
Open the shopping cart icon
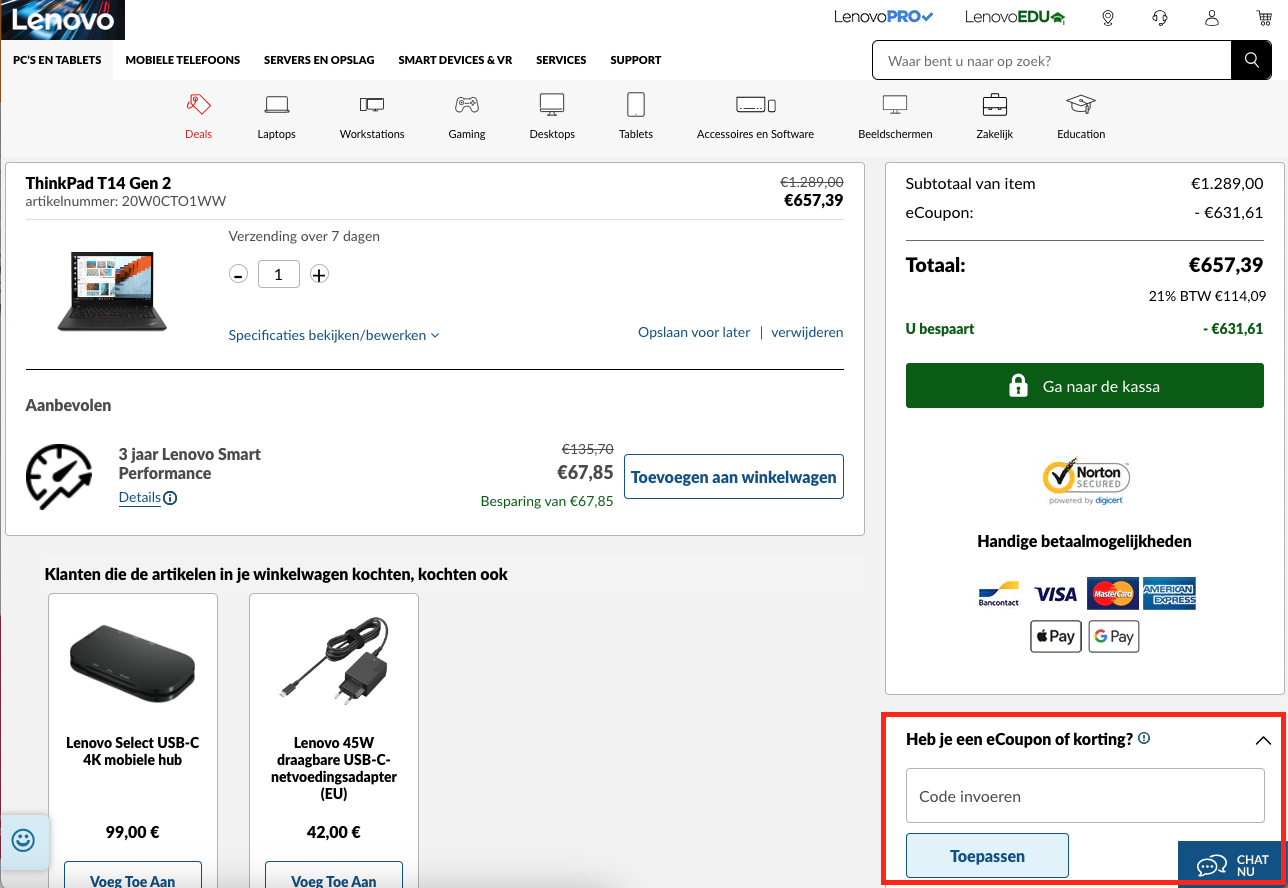(x=1264, y=18)
